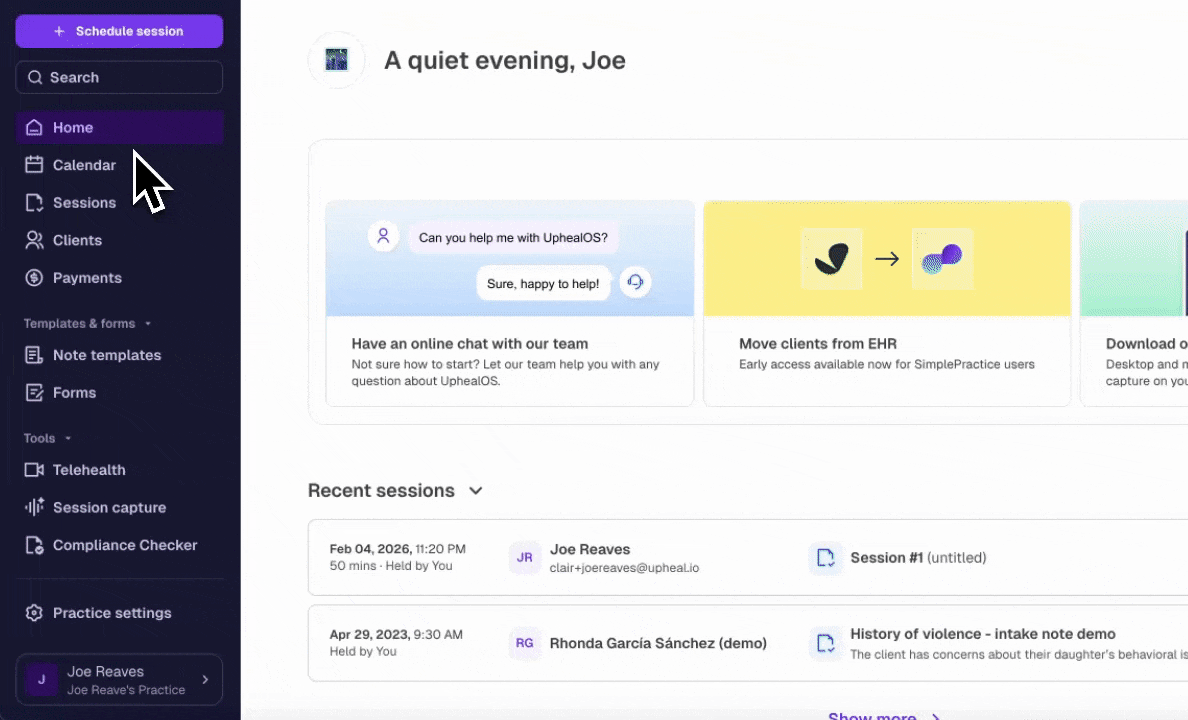The image size is (1188, 720).
Task: Click the chevron on Joe Reaves card
Action: [x=205, y=680]
